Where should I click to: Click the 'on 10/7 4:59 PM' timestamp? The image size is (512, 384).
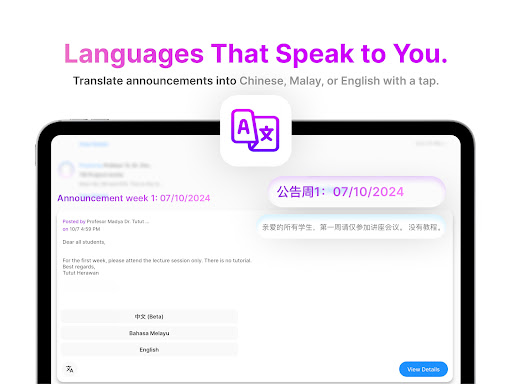click(81, 229)
